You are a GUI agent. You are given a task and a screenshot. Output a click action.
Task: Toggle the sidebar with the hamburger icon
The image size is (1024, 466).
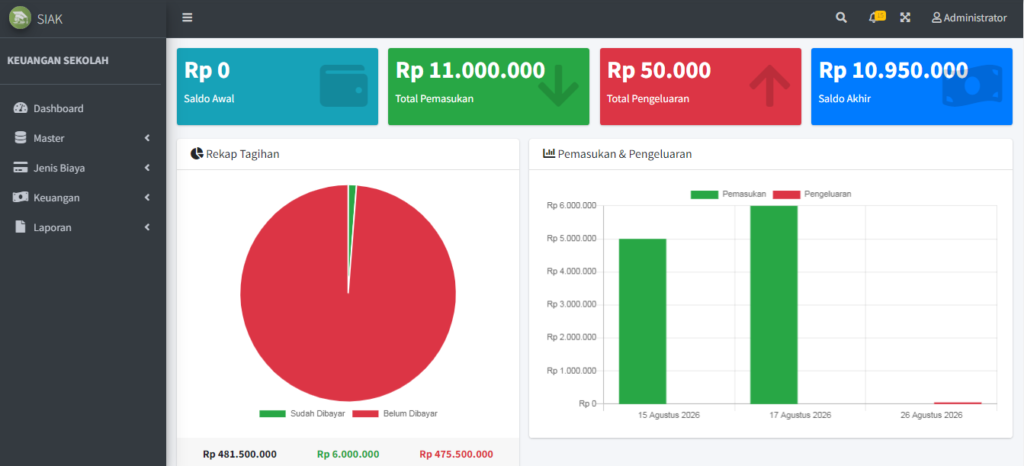pyautogui.click(x=187, y=18)
